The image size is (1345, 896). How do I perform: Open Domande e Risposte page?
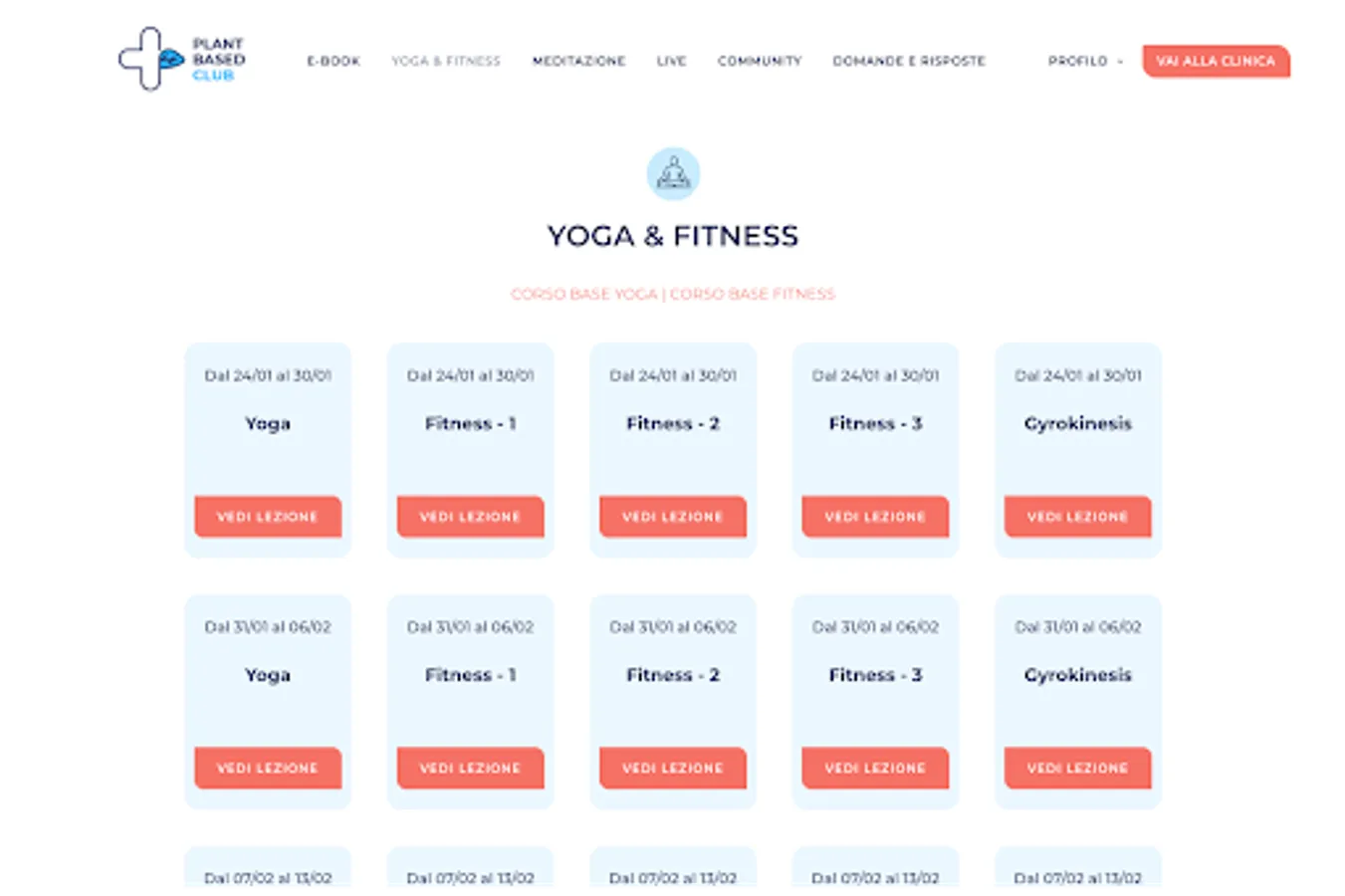point(908,61)
